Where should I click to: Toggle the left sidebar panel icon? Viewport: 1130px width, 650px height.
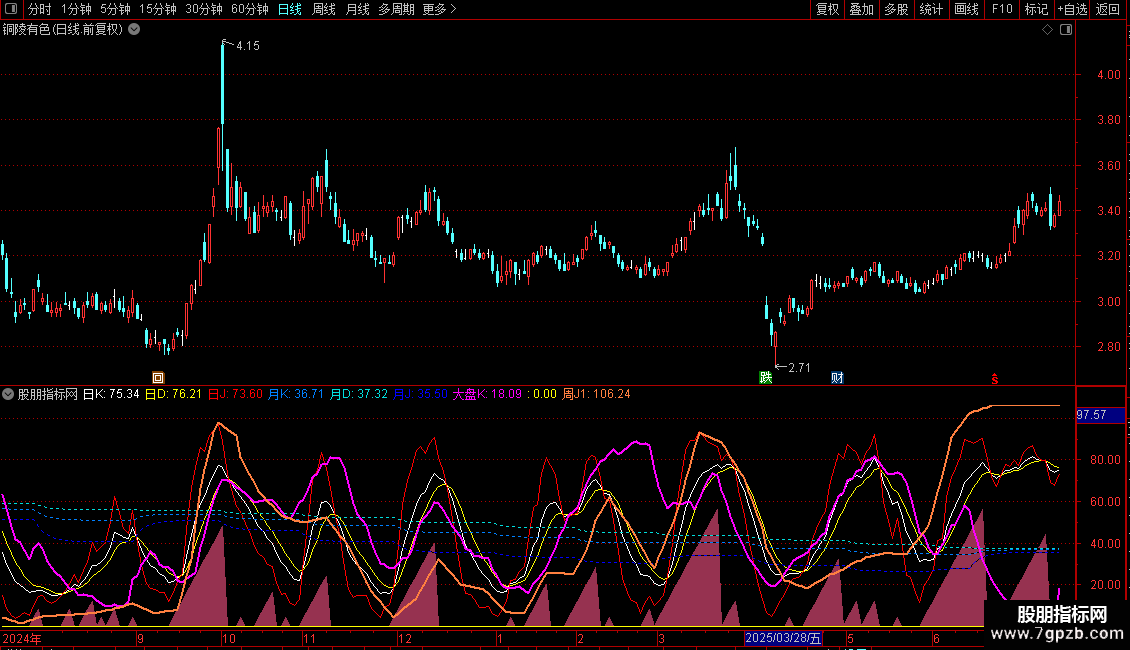coord(11,9)
